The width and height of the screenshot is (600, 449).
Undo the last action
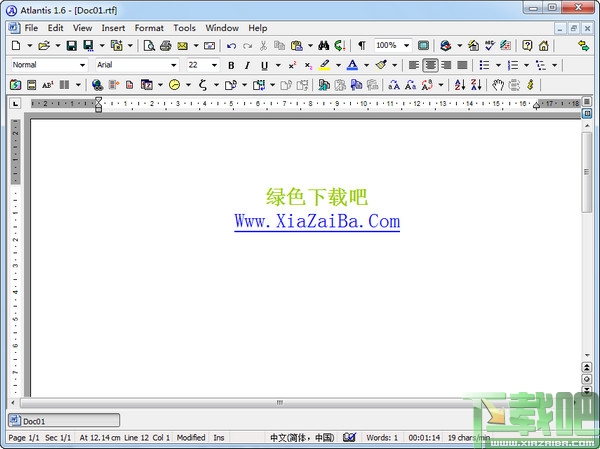(231, 46)
